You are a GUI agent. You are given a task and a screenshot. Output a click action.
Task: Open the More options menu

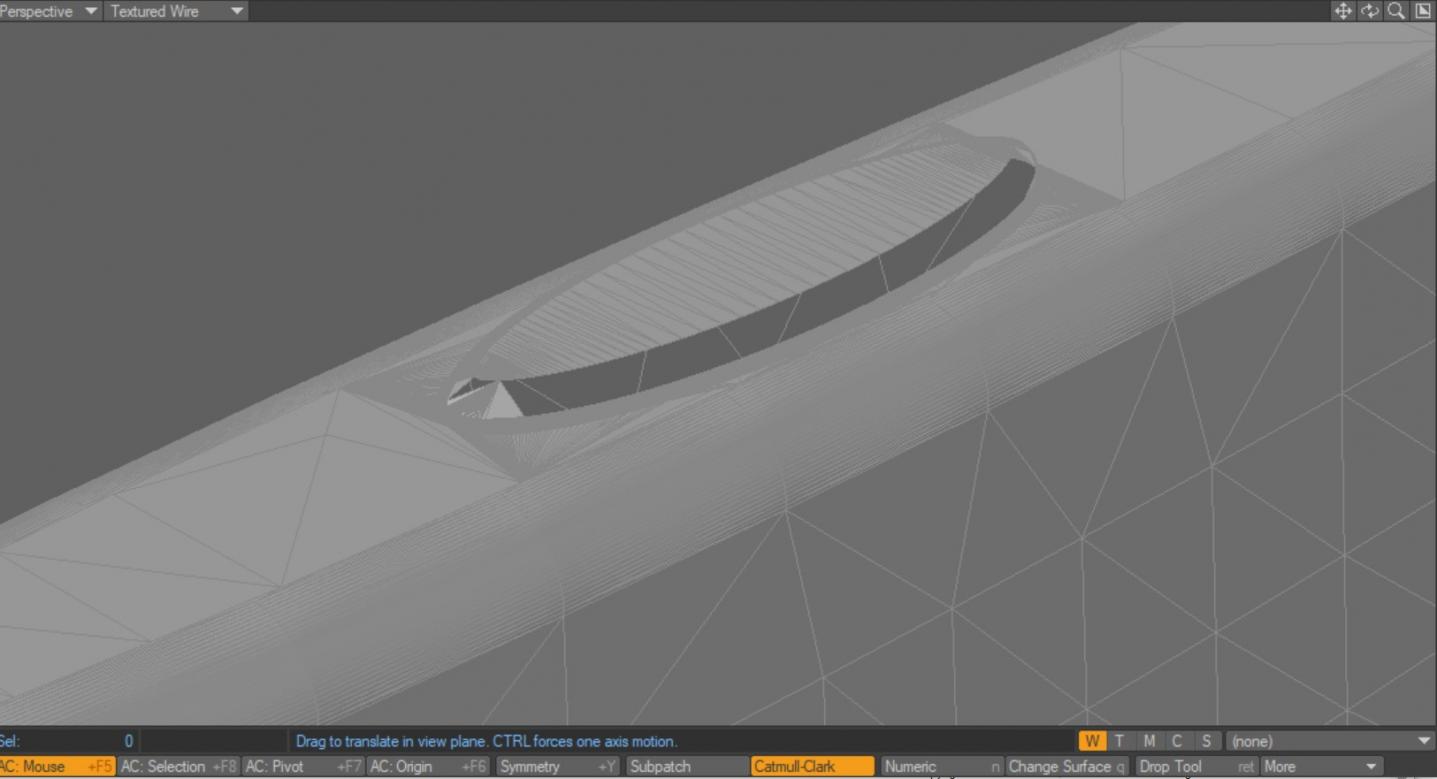tap(1319, 767)
